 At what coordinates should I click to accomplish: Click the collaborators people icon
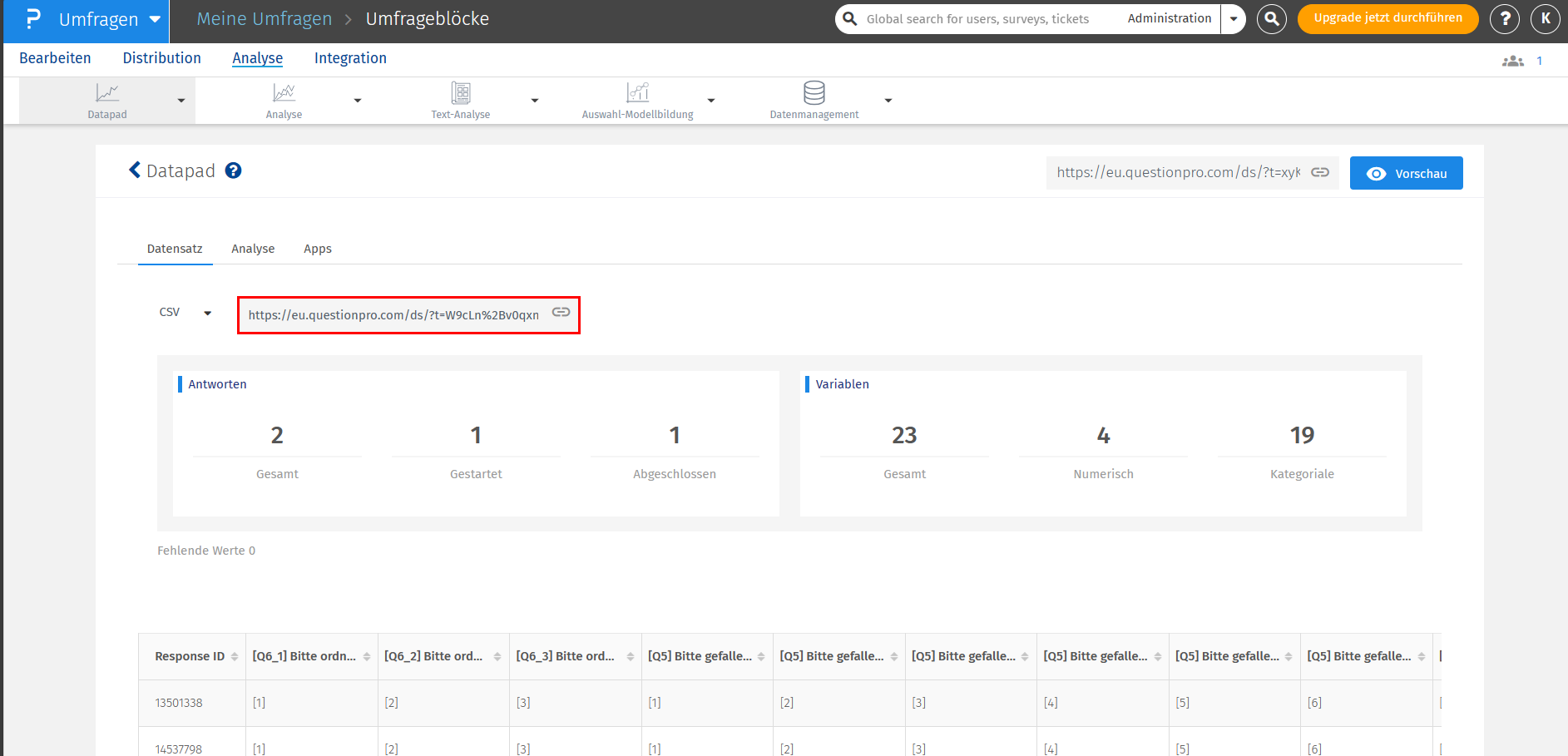[x=1513, y=61]
